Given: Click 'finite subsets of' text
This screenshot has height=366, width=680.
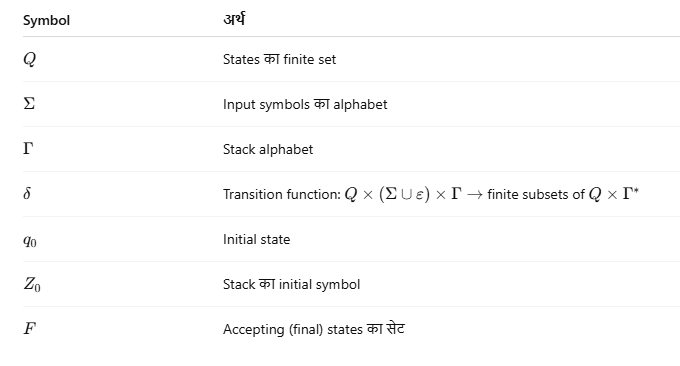Looking at the screenshot, I should tap(536, 194).
